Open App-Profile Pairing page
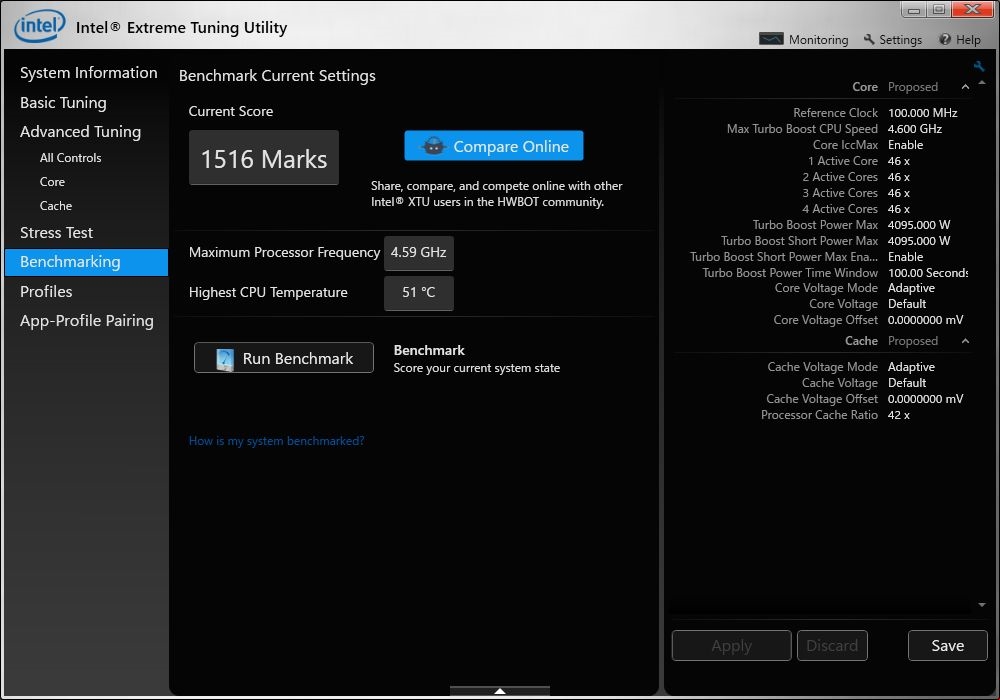 pos(87,321)
